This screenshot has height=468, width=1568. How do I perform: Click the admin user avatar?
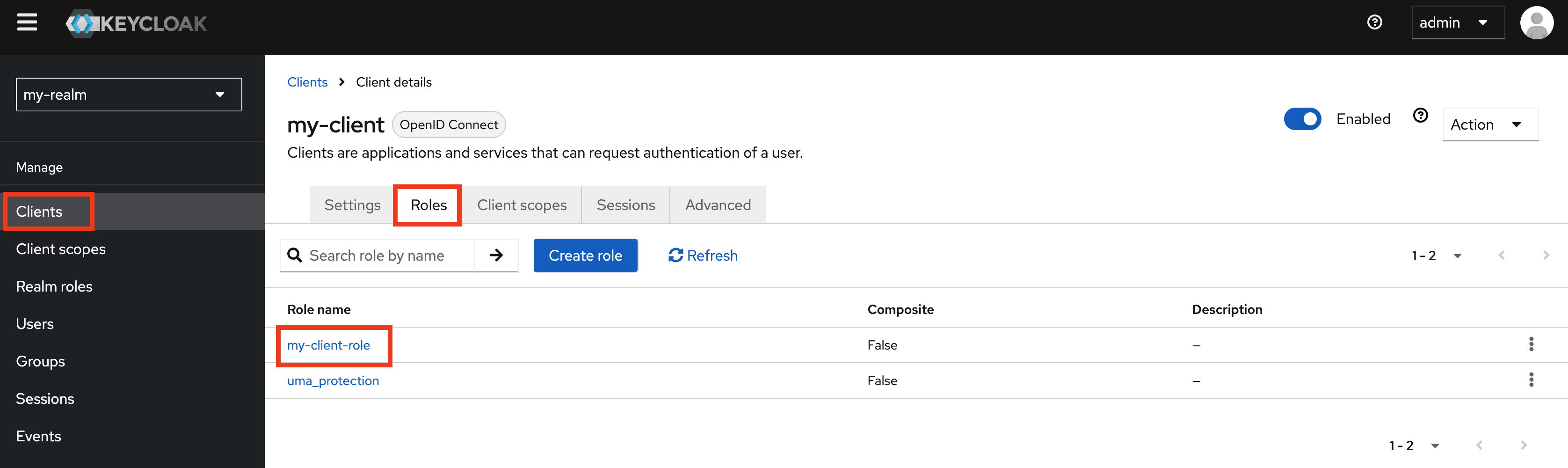coord(1536,23)
